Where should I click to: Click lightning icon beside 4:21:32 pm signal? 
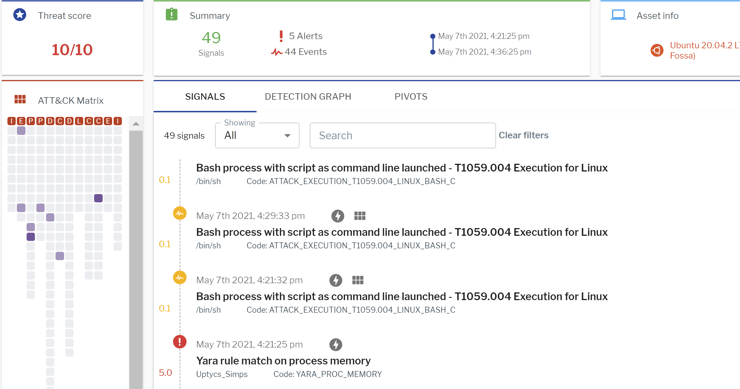point(336,280)
